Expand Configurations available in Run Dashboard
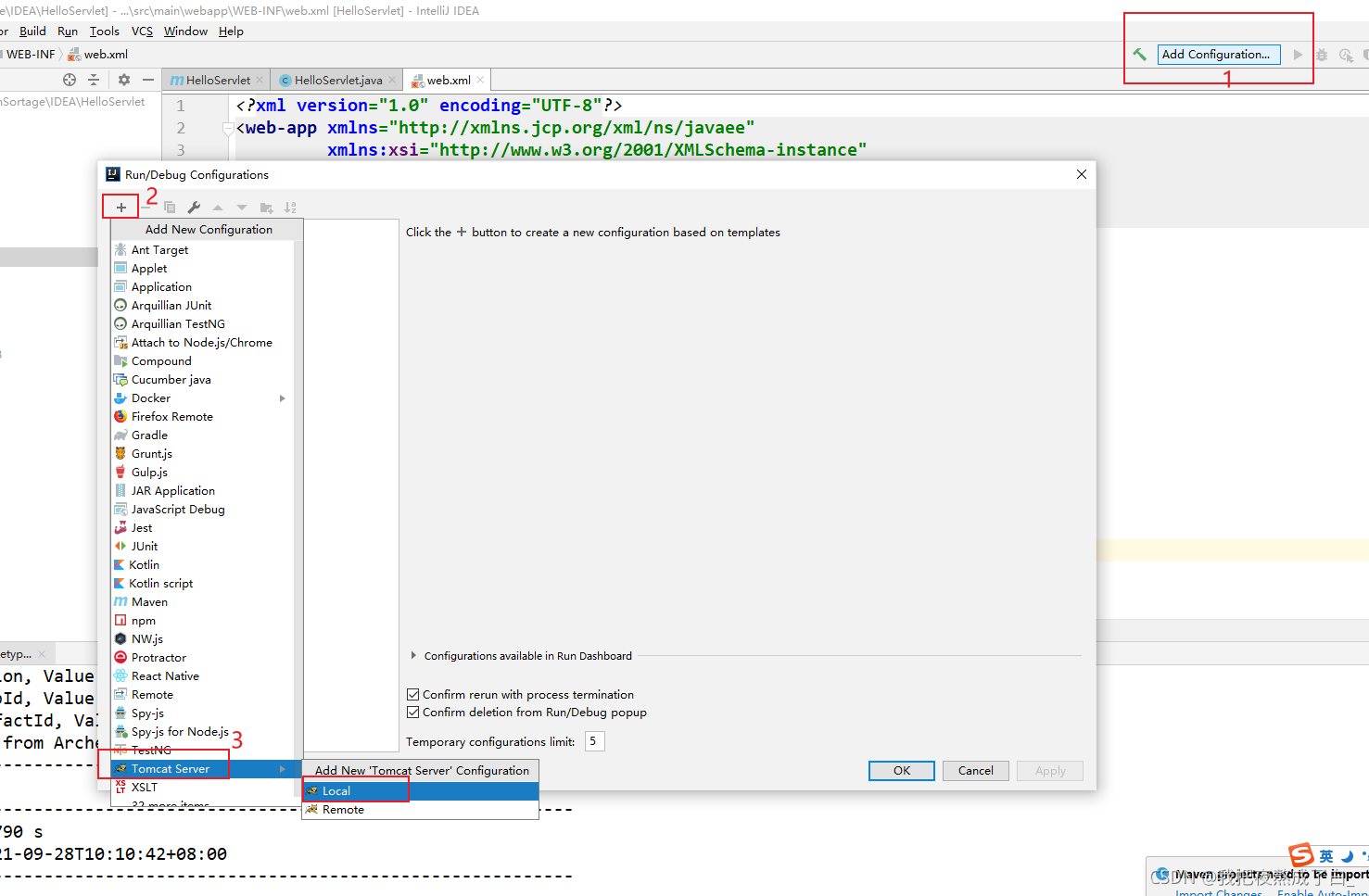This screenshot has height=896, width=1369. click(x=413, y=655)
